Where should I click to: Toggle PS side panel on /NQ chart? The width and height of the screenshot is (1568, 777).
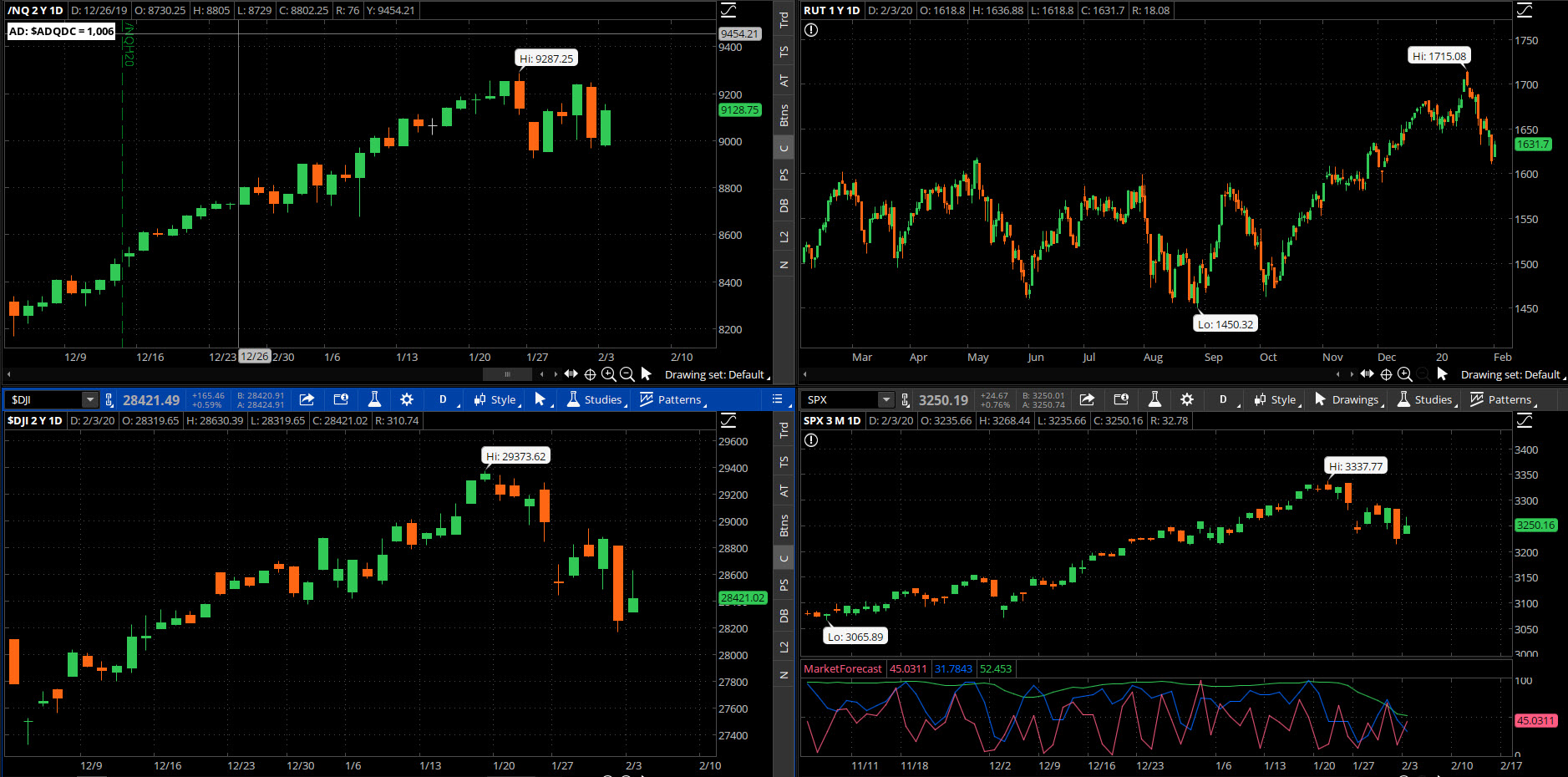784,175
